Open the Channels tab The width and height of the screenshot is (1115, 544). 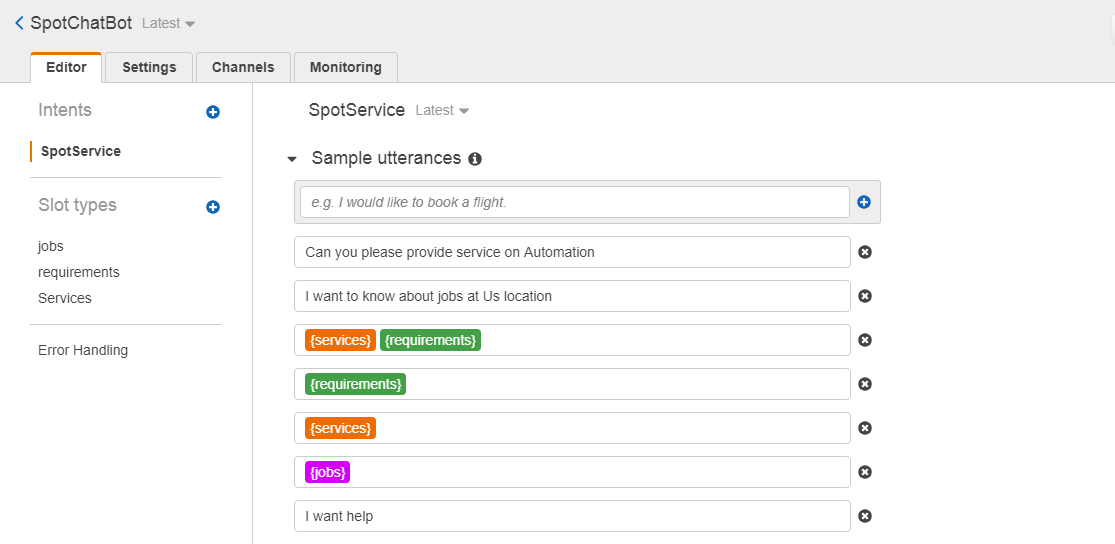[x=243, y=68]
